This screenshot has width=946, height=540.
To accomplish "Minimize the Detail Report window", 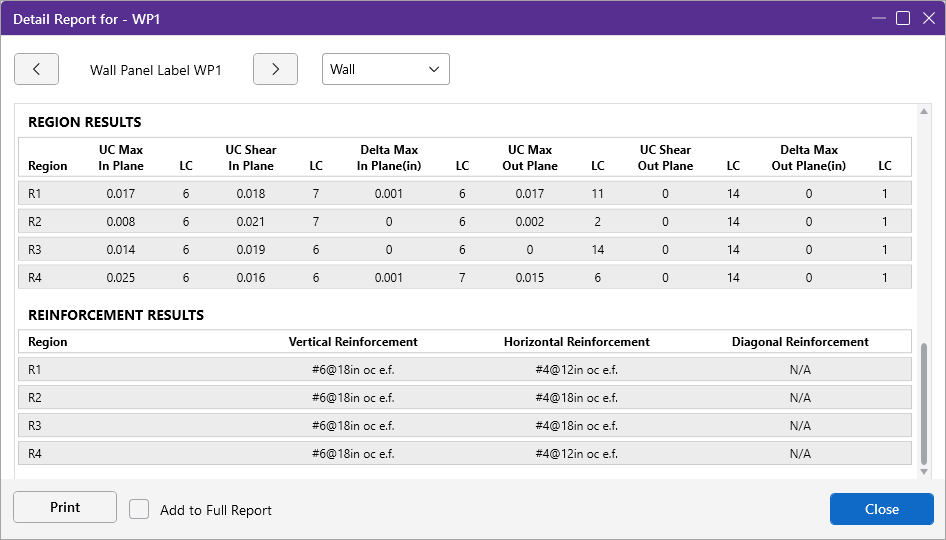I will click(x=878, y=18).
